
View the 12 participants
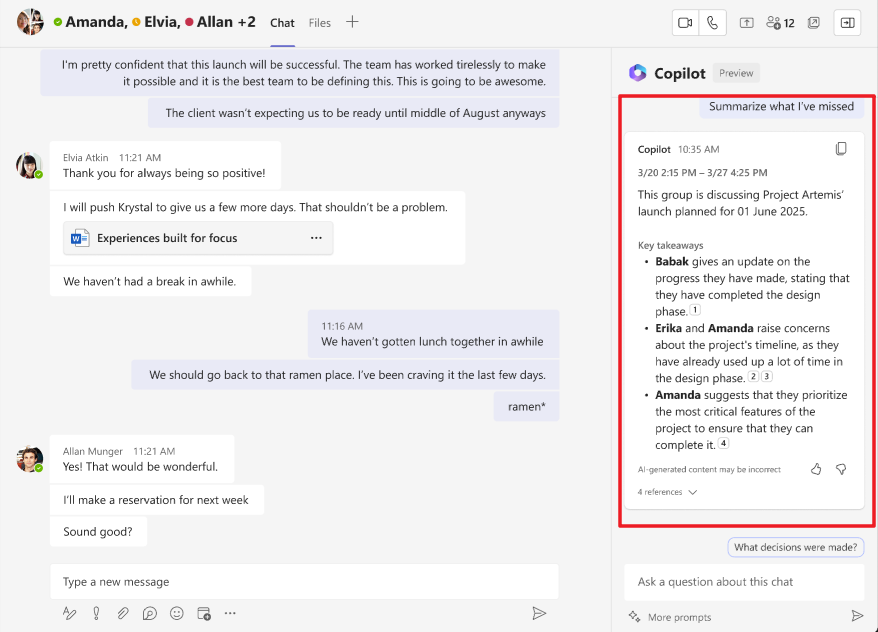pos(781,23)
